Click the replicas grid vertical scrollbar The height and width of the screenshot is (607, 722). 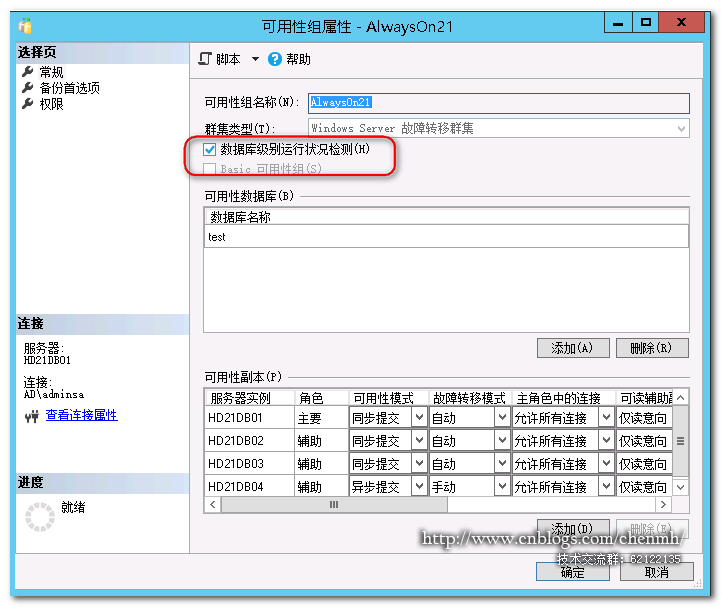point(681,440)
